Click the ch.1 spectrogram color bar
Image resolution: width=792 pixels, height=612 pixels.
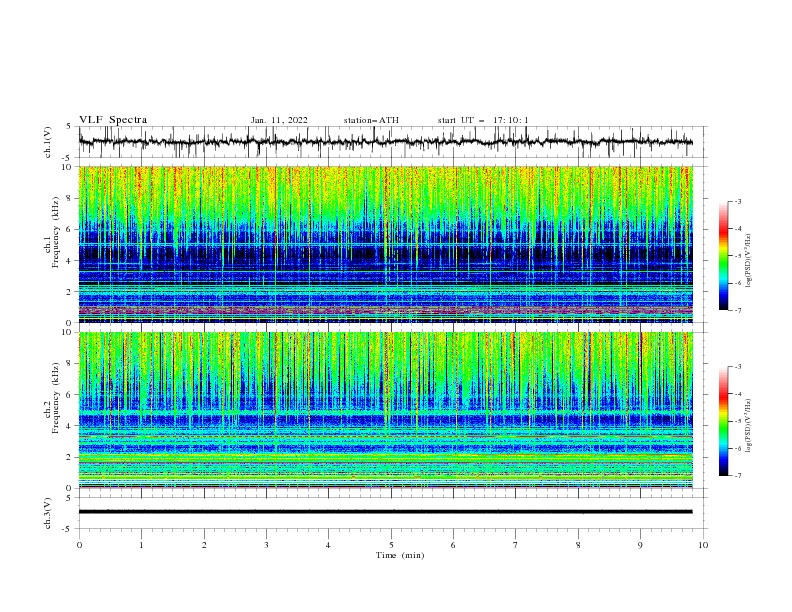723,256
